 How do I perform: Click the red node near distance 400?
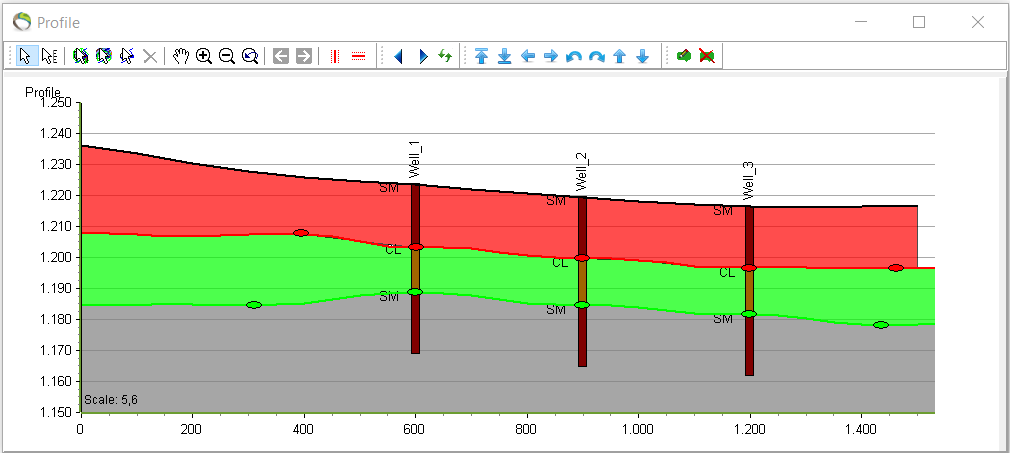pos(301,233)
